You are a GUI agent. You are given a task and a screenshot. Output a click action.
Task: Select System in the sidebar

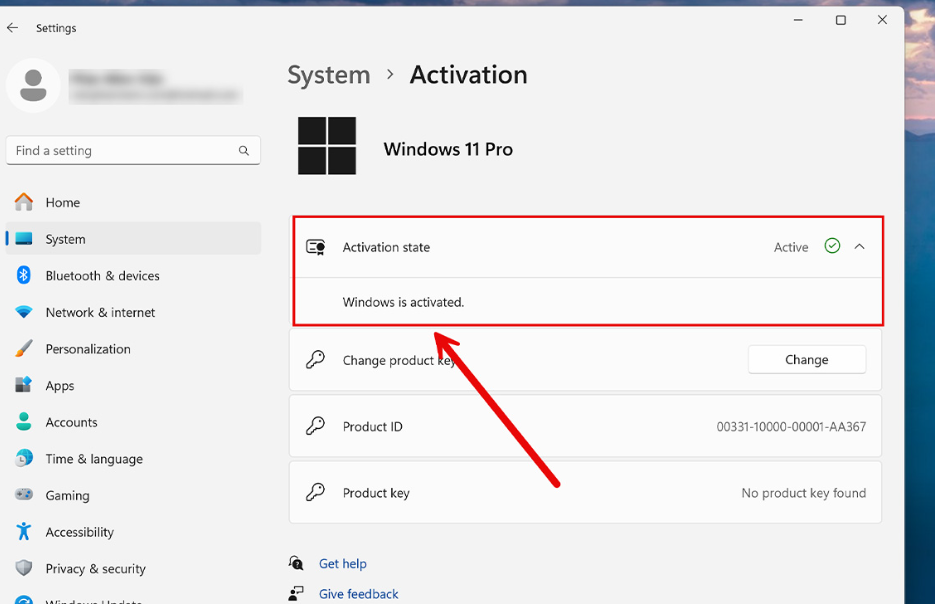pyautogui.click(x=65, y=239)
